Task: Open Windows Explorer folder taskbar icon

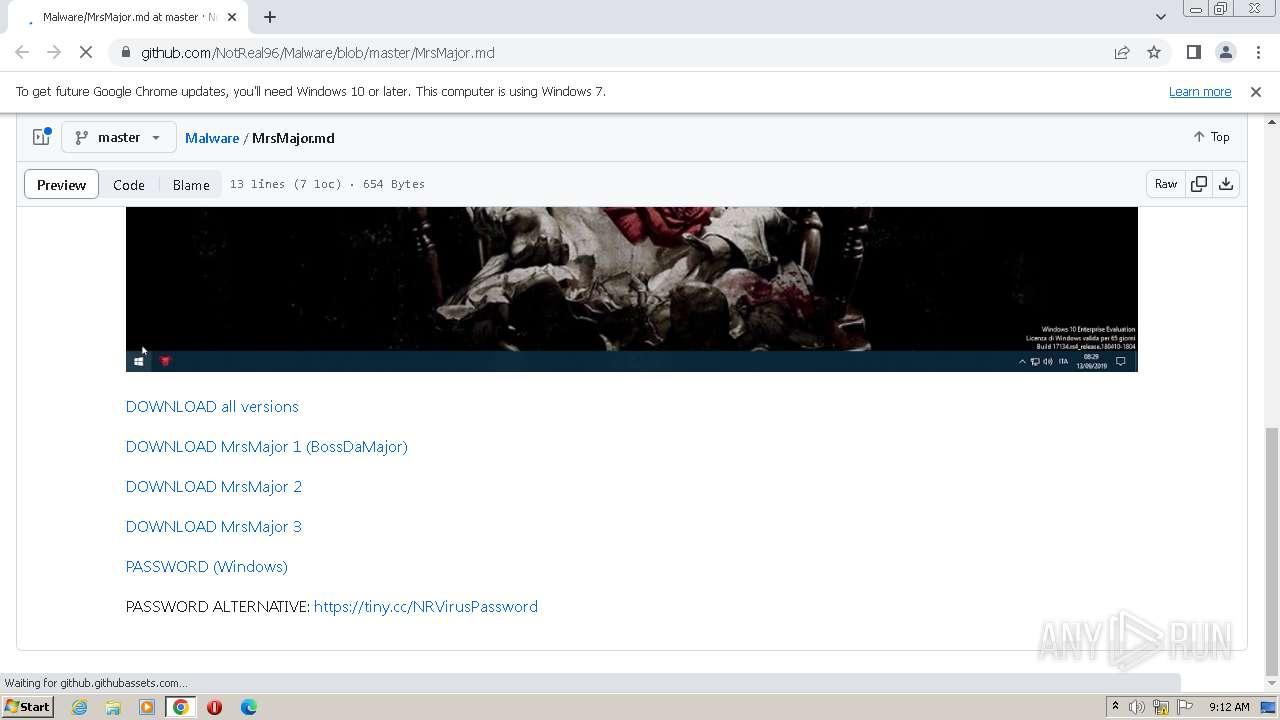Action: 113,707
